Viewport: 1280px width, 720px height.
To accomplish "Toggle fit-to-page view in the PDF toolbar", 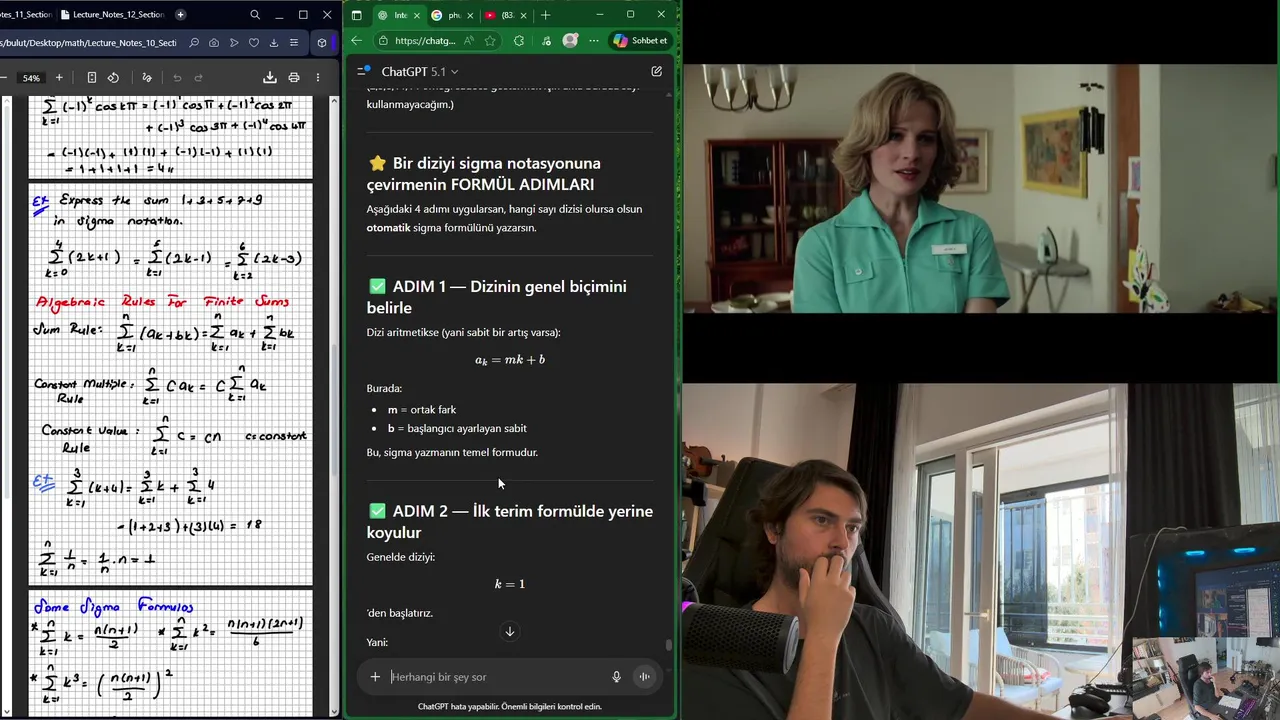I will pos(91,77).
